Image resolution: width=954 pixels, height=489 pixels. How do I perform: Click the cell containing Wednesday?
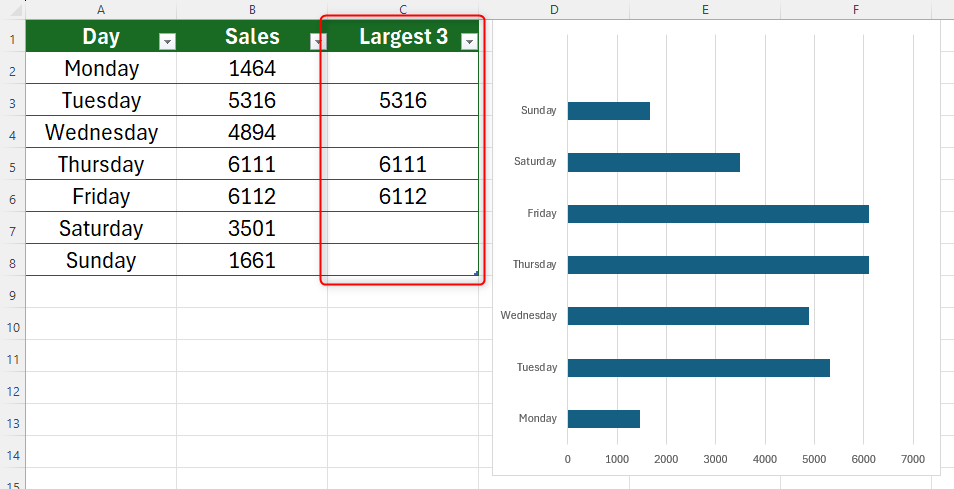[x=101, y=132]
